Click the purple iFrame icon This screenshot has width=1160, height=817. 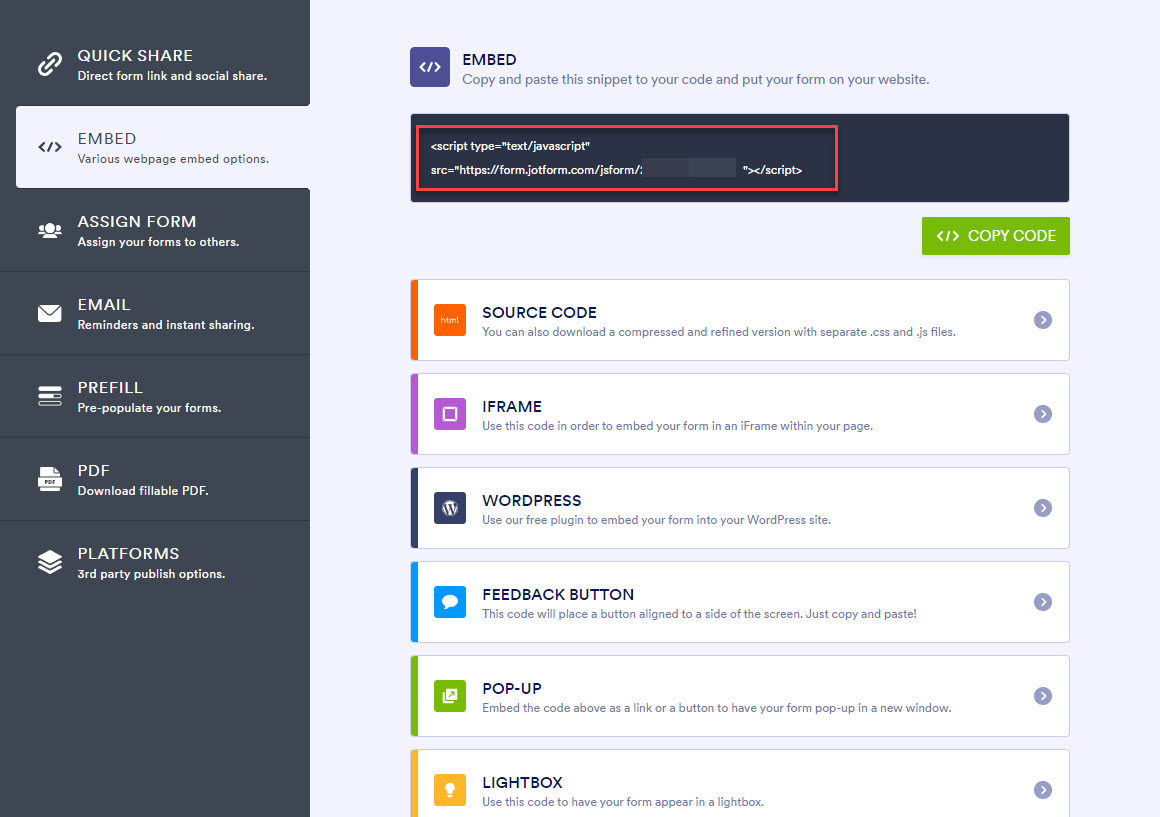click(x=449, y=414)
